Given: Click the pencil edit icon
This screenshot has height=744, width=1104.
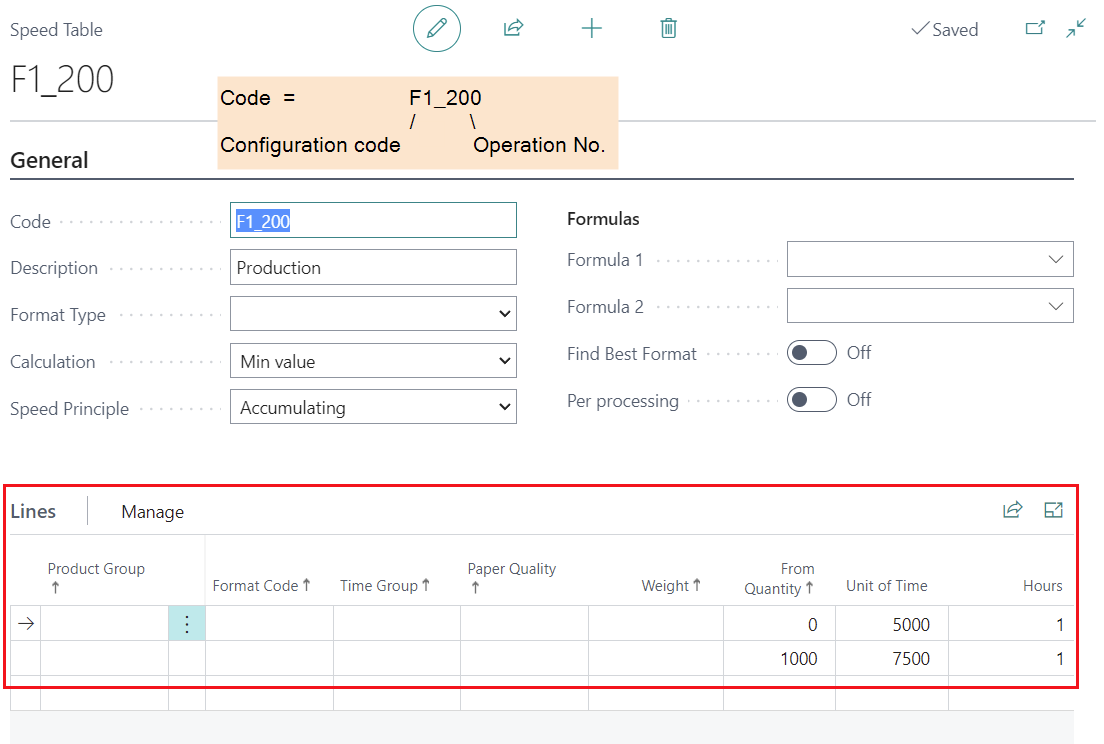Looking at the screenshot, I should pos(437,29).
